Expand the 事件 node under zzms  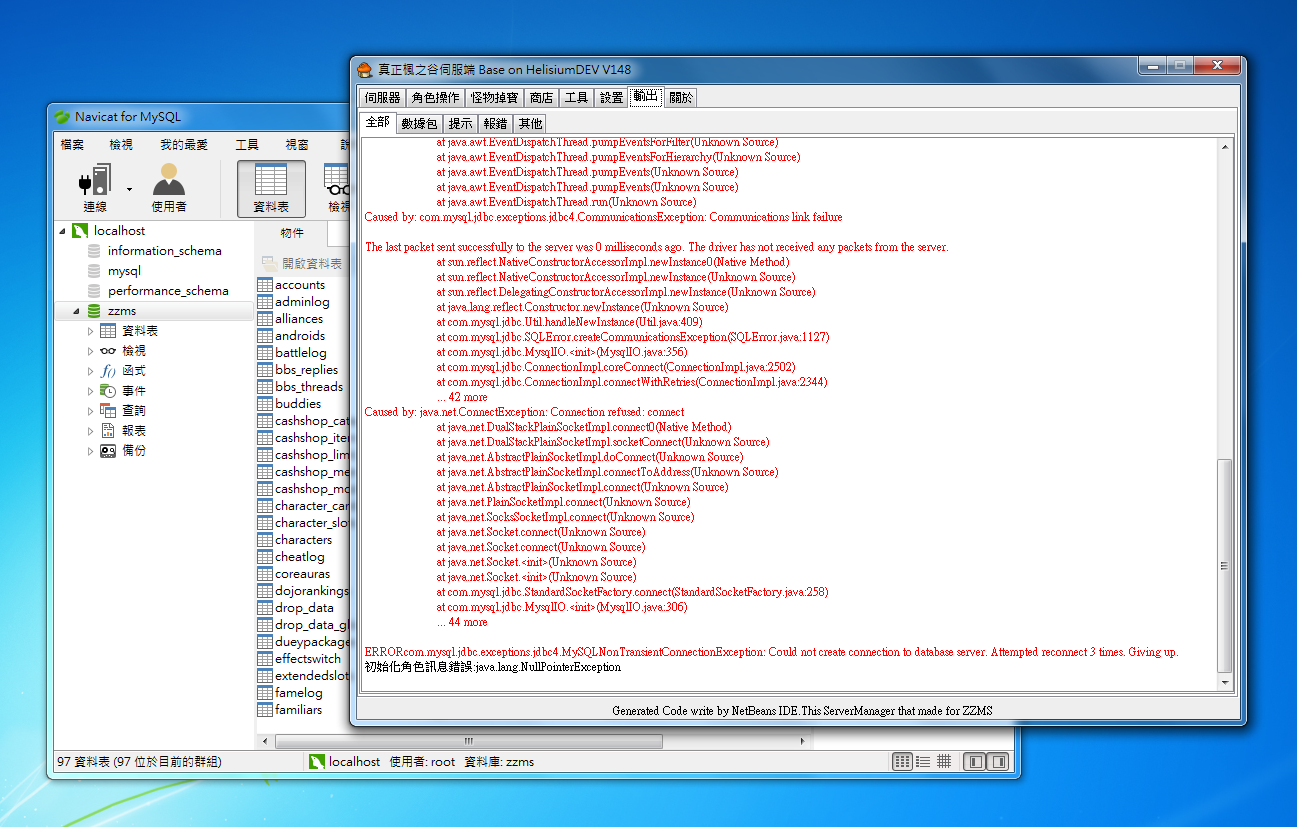click(x=91, y=391)
